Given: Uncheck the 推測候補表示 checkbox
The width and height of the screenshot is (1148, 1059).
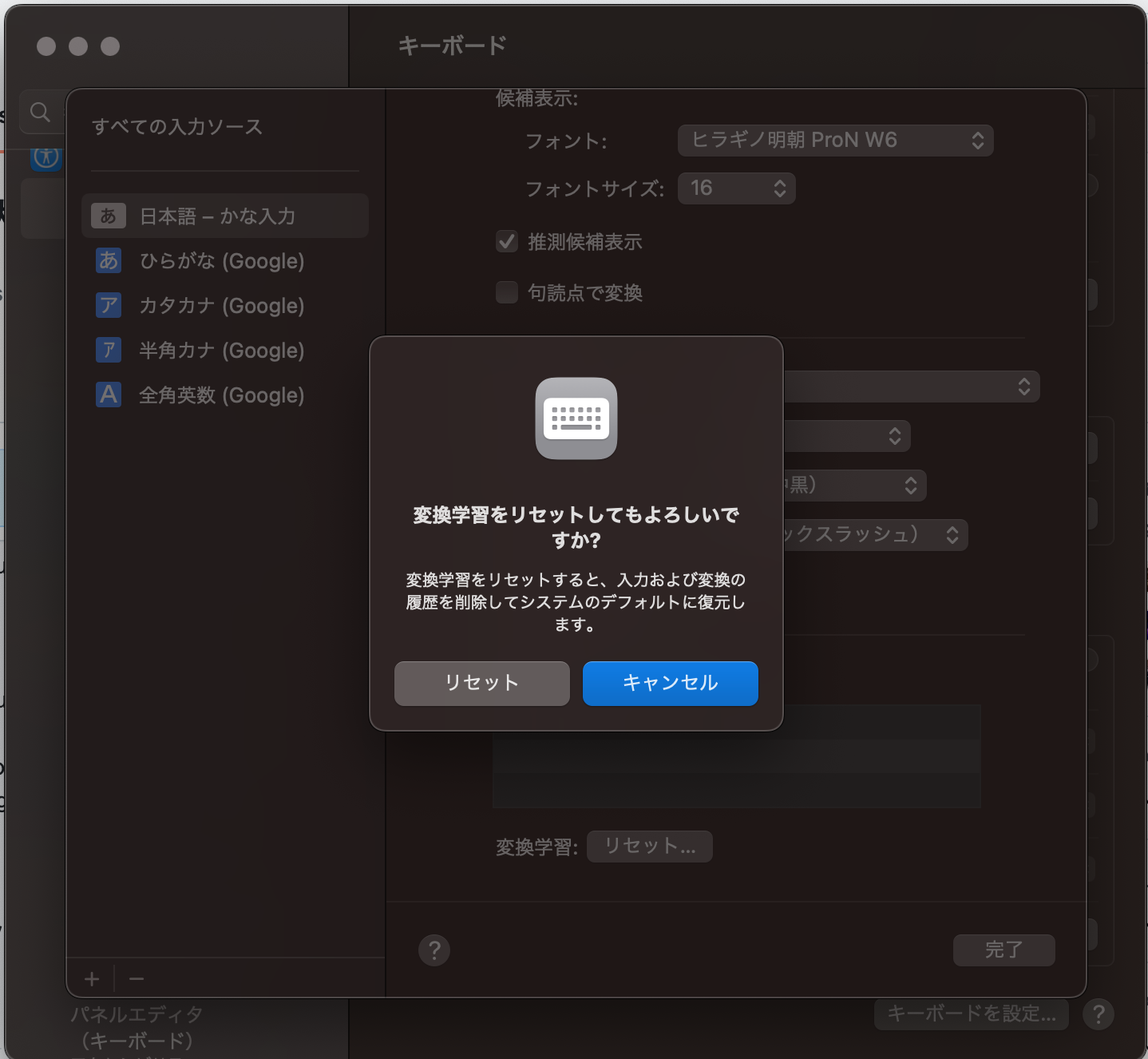Looking at the screenshot, I should [507, 241].
